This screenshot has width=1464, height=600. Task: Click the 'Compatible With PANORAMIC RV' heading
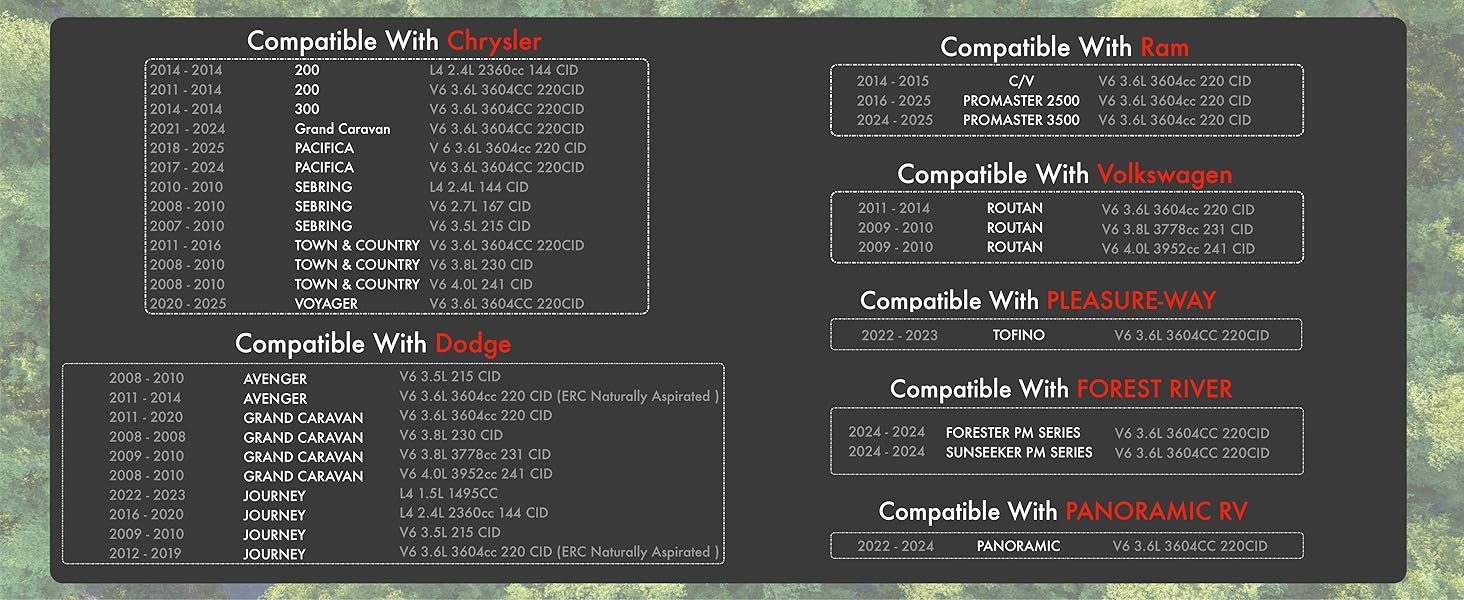tap(1063, 511)
